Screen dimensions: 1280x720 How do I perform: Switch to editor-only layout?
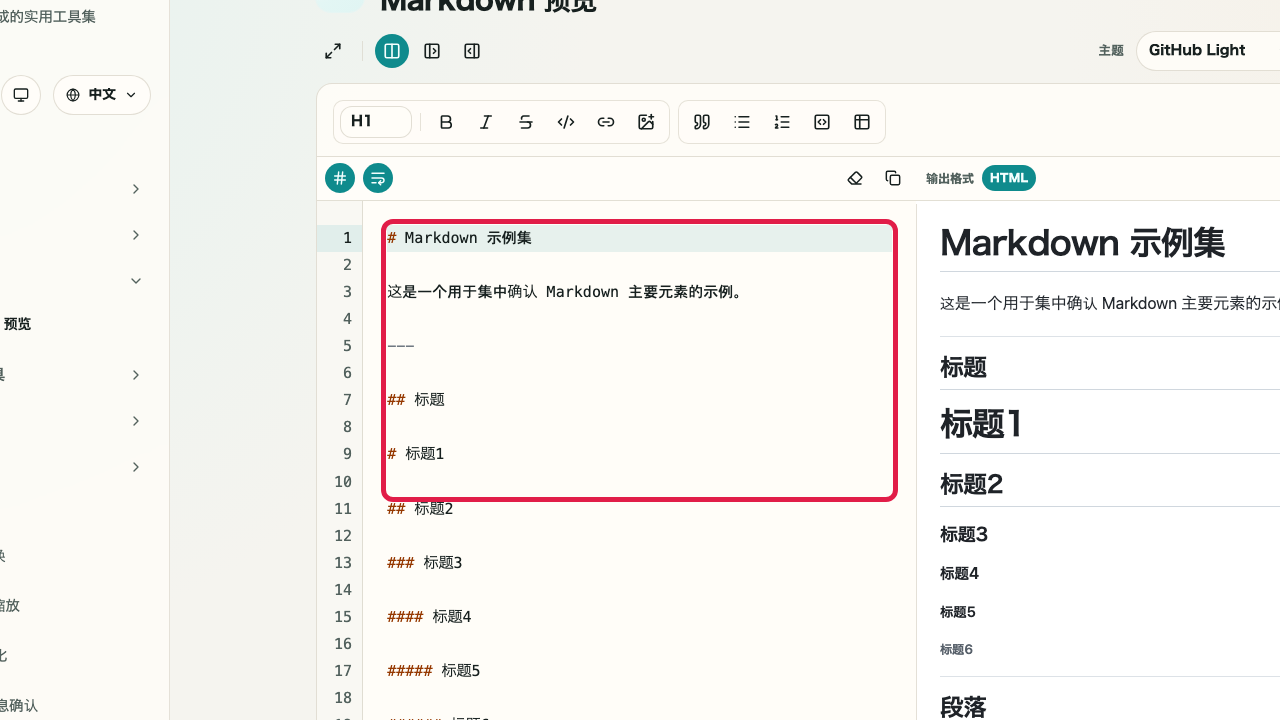[x=432, y=51]
